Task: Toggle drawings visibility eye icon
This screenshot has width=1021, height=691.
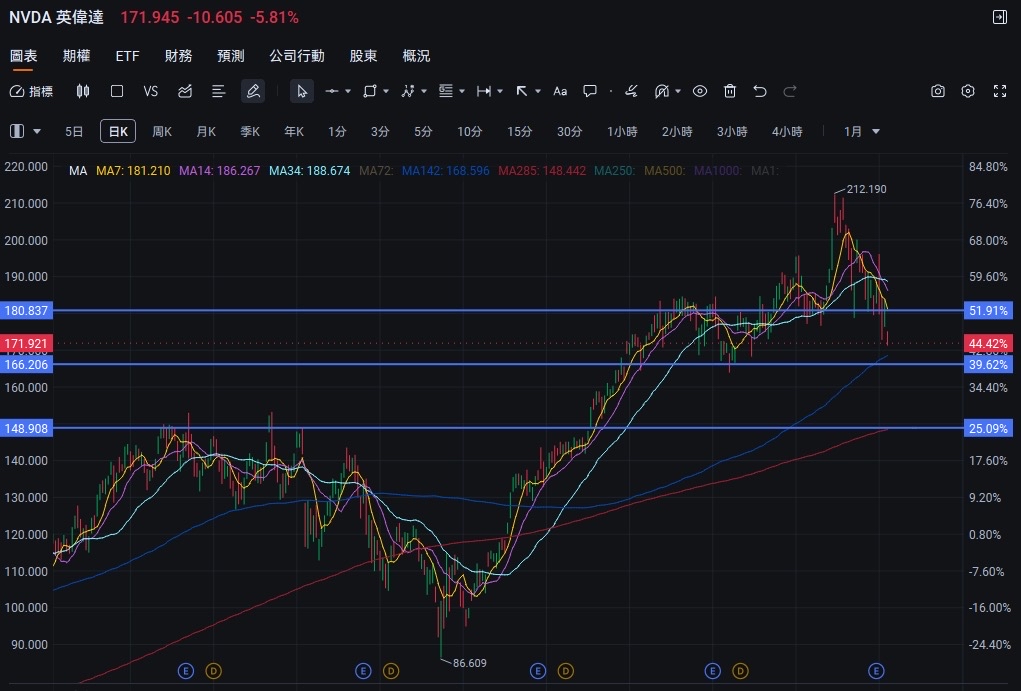Action: pos(700,91)
